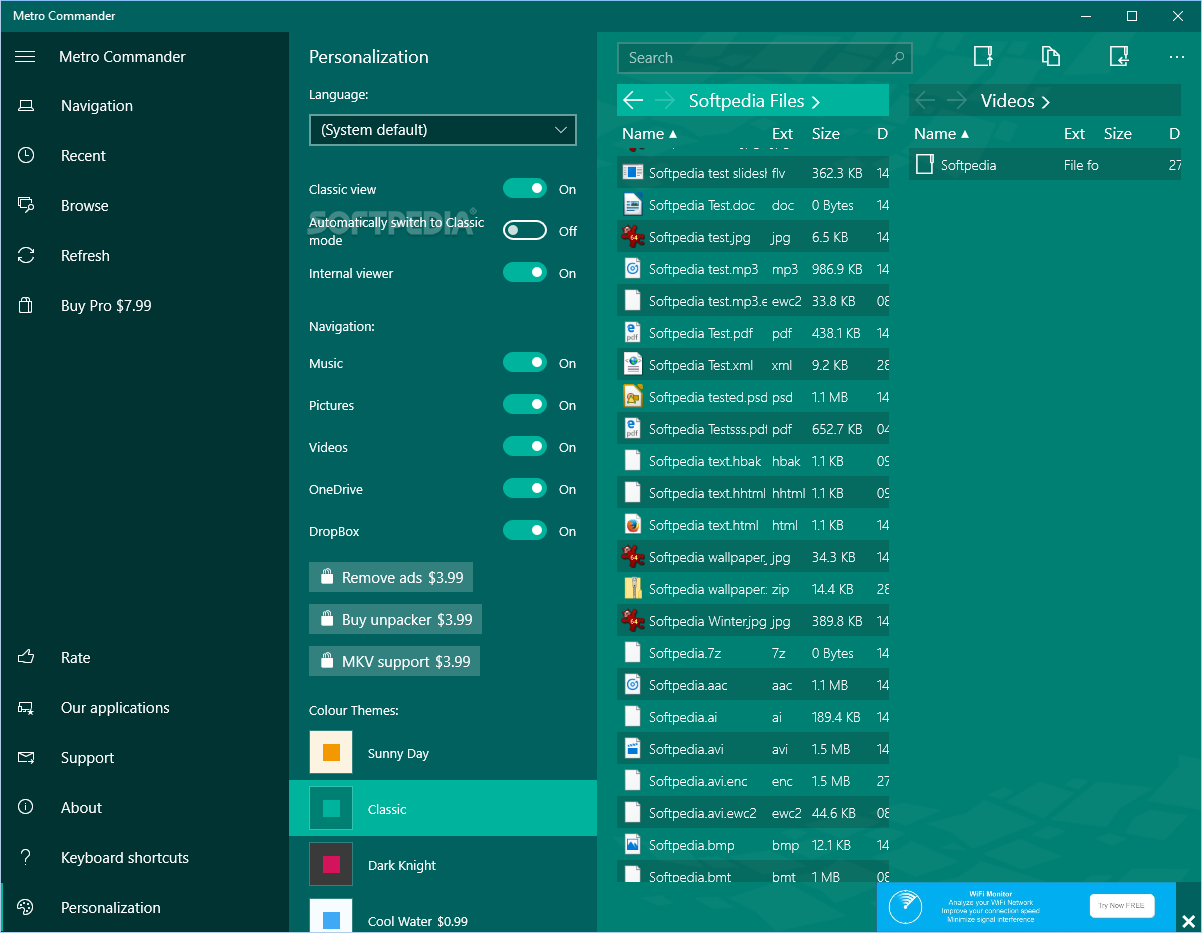Click the Rate thumbs-up icon

(26, 658)
